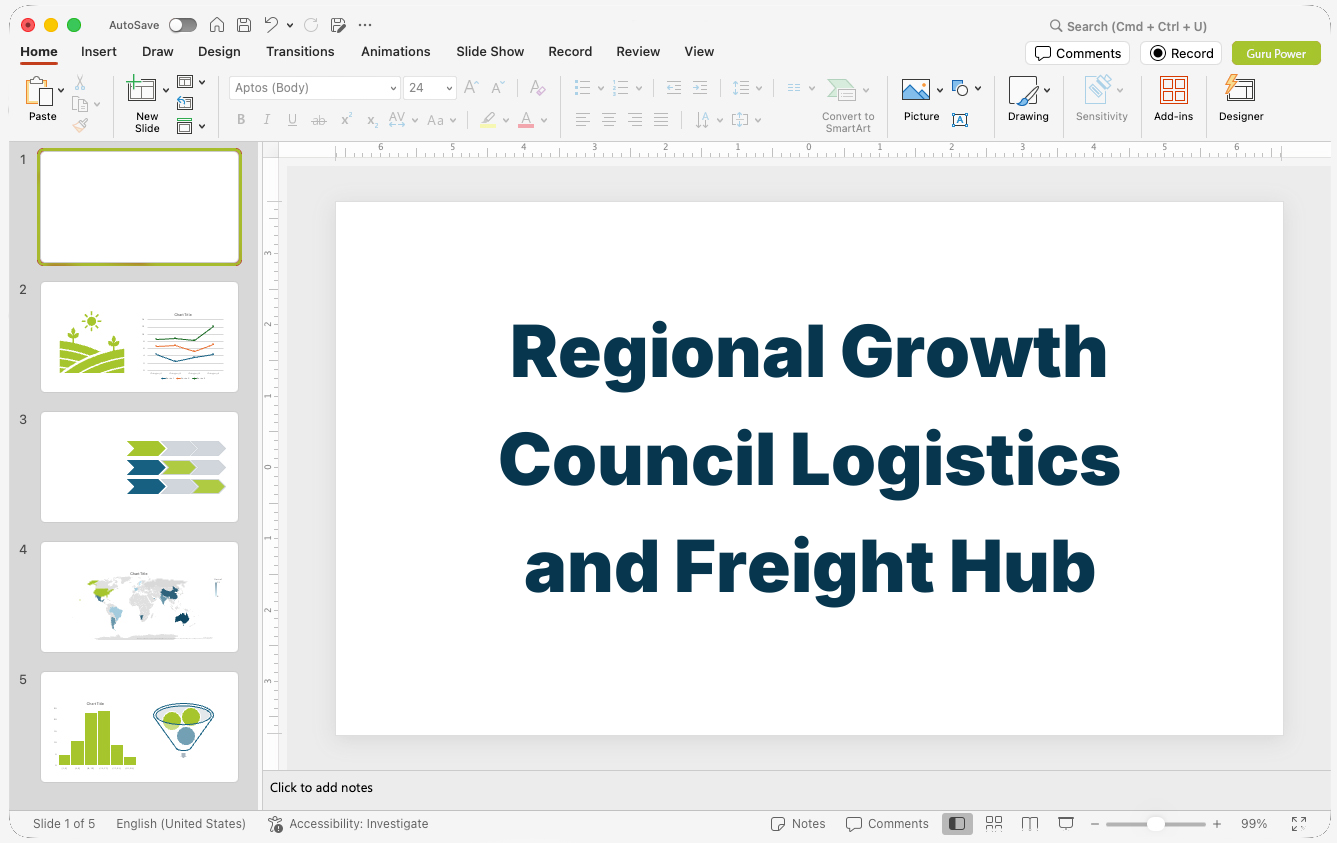This screenshot has height=843, width=1337.
Task: Open the undo history arrow
Action: pyautogui.click(x=290, y=25)
